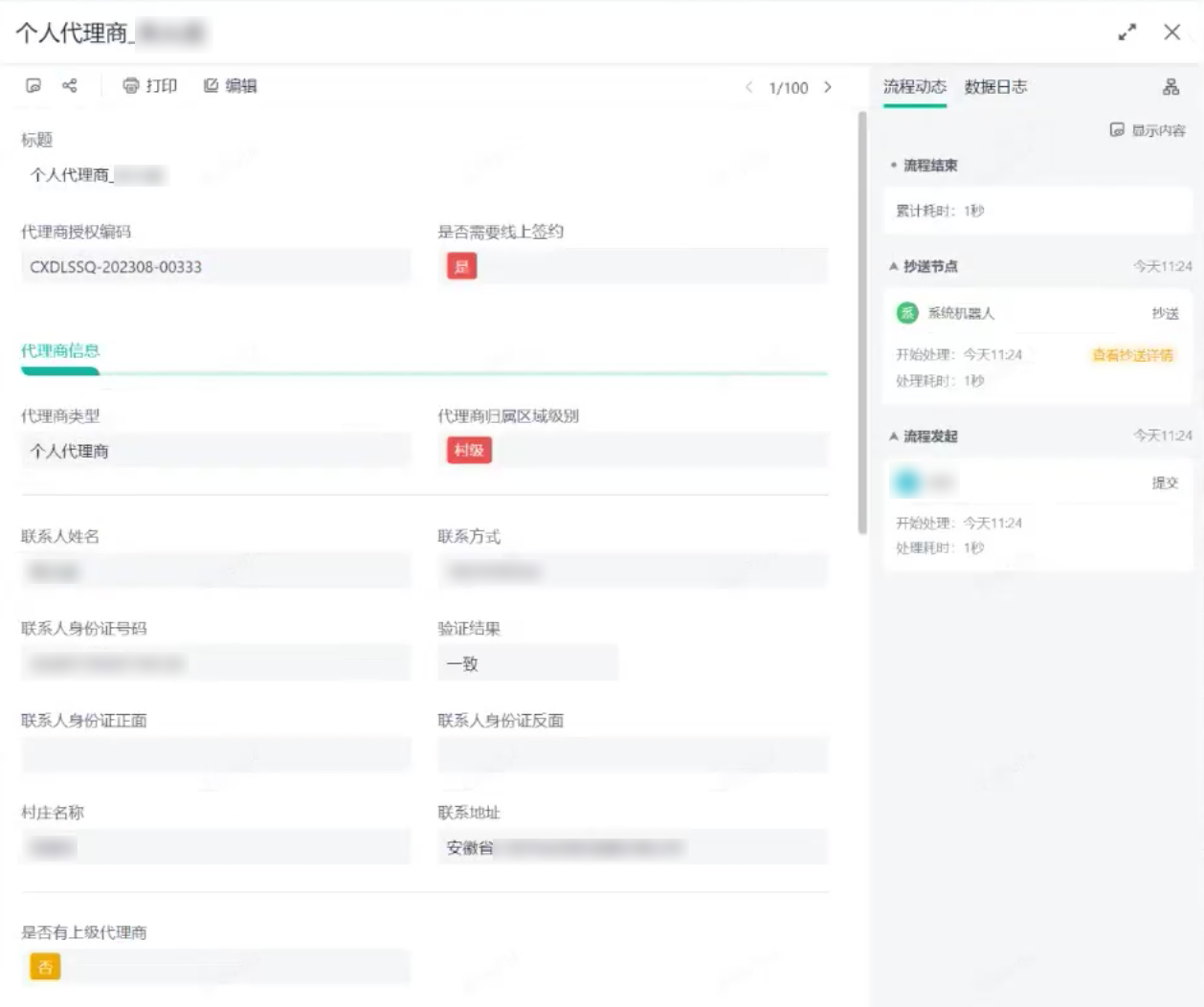
Task: Open the 查看抄送详情 link
Action: coord(1132,355)
